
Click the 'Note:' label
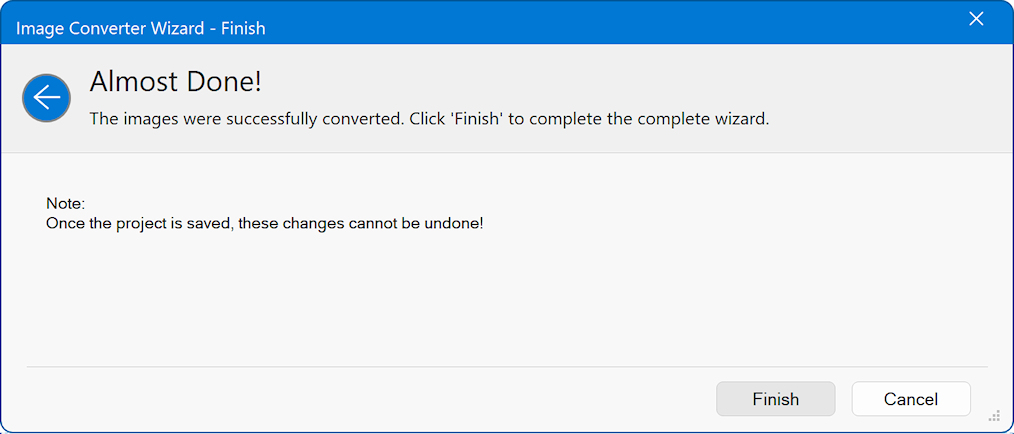65,204
